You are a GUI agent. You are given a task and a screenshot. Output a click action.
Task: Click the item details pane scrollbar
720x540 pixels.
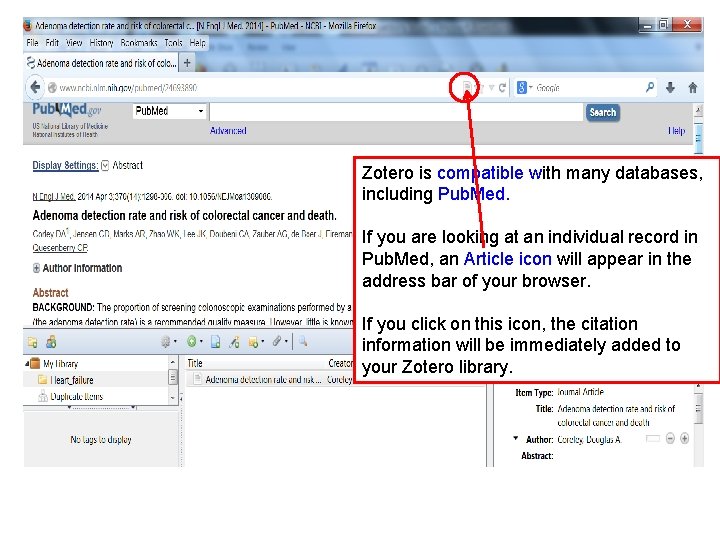coord(698,407)
